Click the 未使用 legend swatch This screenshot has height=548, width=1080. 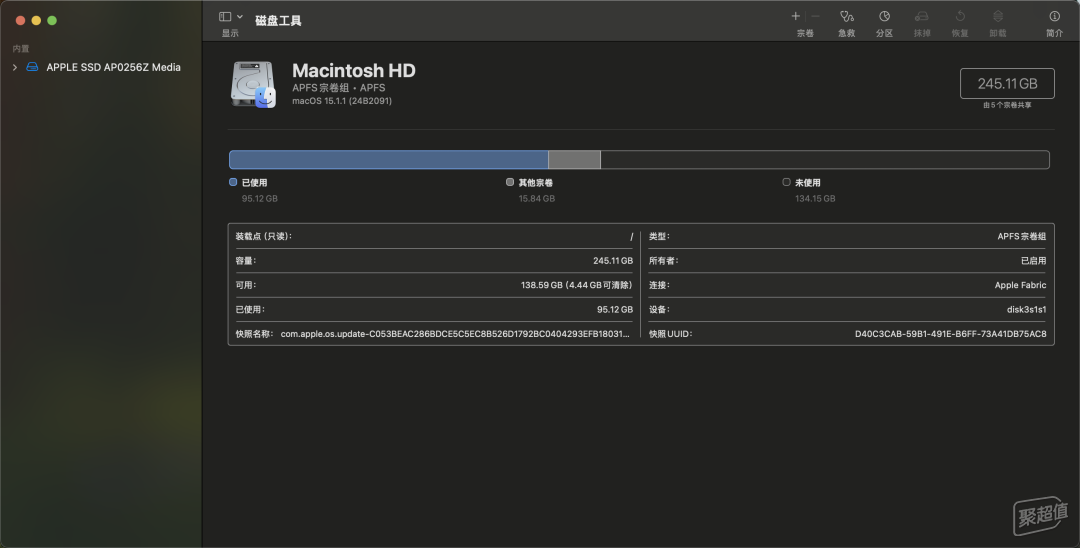786,182
